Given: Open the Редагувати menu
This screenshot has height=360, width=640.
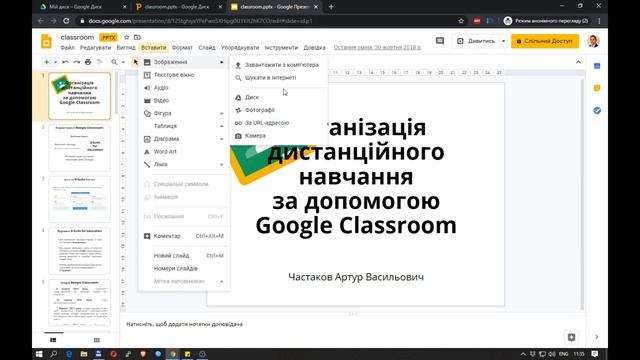Looking at the screenshot, I should 95,48.
